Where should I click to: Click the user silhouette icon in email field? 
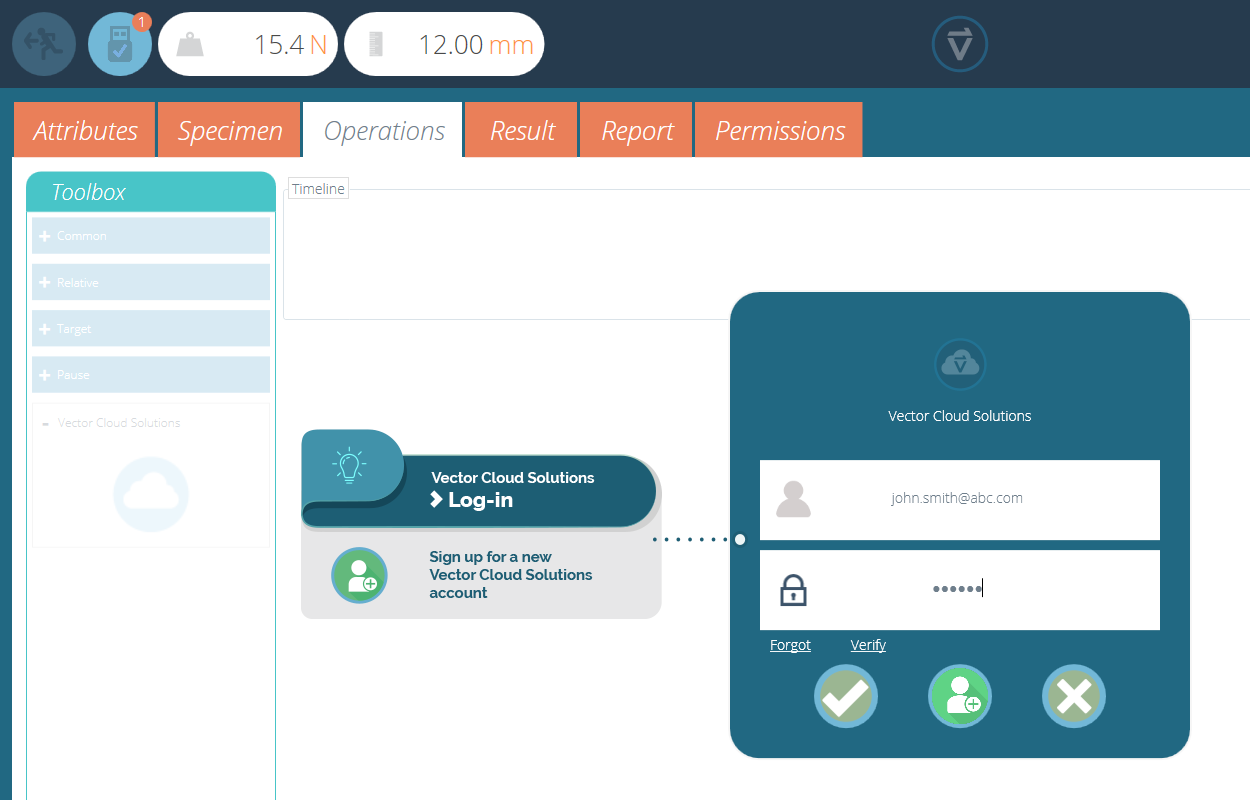(794, 499)
